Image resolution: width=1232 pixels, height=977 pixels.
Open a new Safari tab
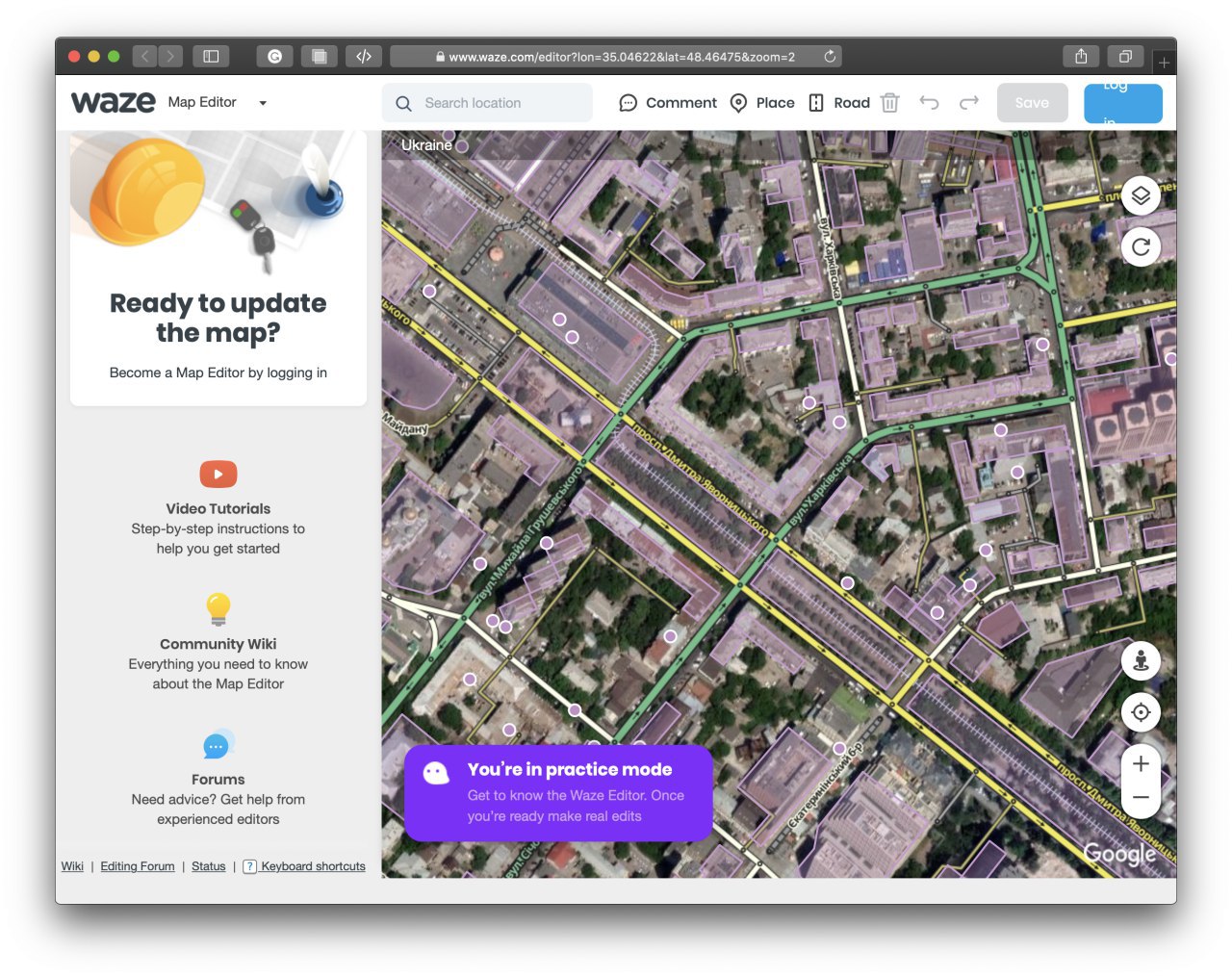coord(1164,63)
